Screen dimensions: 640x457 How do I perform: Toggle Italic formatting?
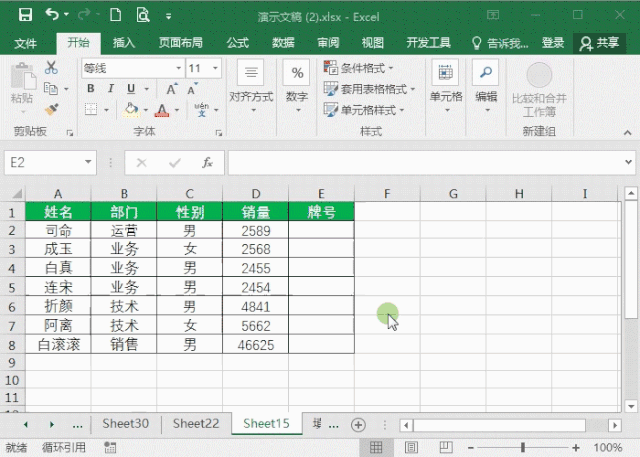(109, 89)
